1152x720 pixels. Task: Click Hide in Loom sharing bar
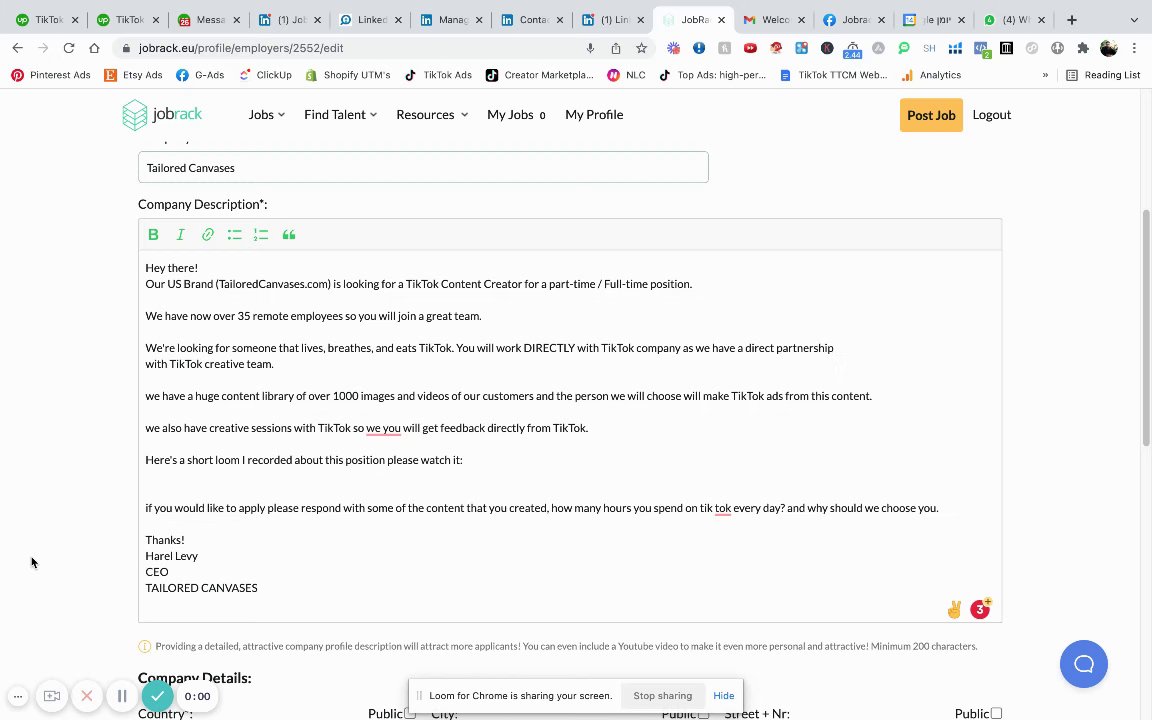(x=723, y=696)
